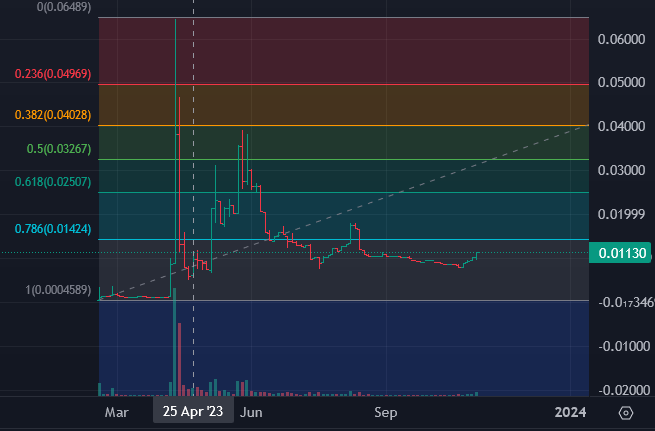Viewport: 655px width, 431px height.
Task: Click the Sep label on time axis
Action: [x=386, y=413]
